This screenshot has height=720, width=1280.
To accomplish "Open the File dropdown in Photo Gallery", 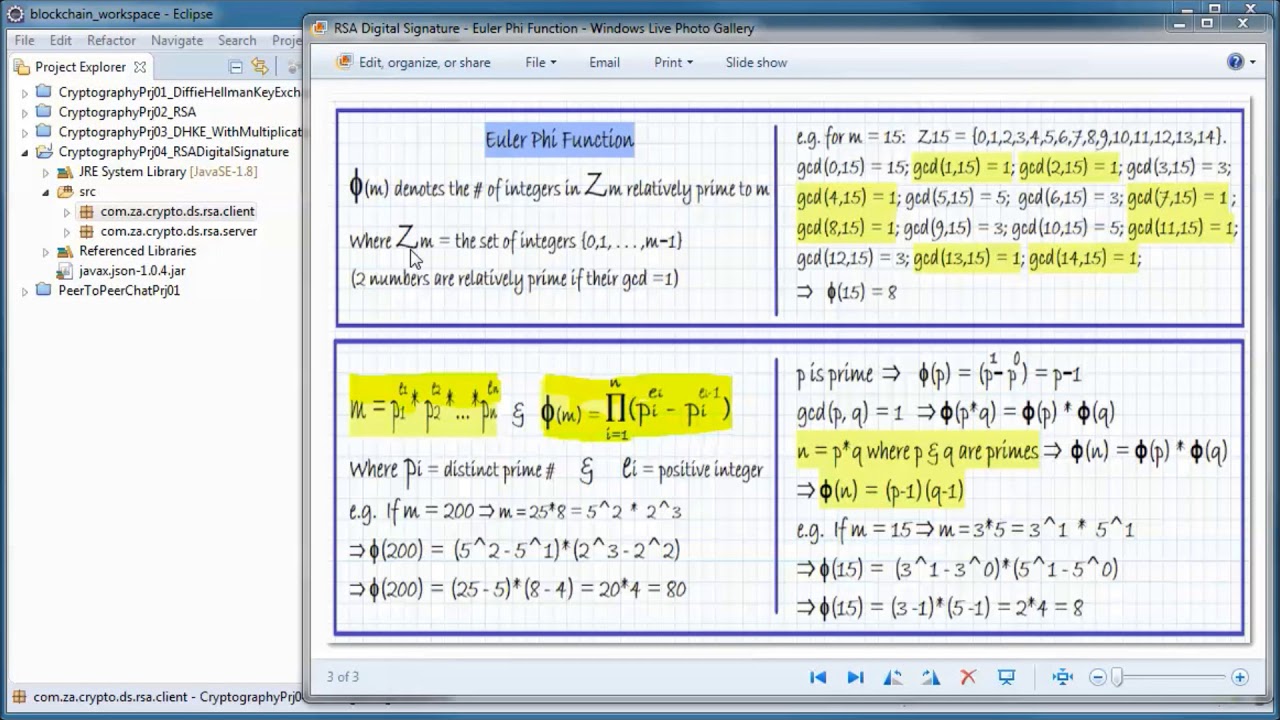I will coord(540,62).
